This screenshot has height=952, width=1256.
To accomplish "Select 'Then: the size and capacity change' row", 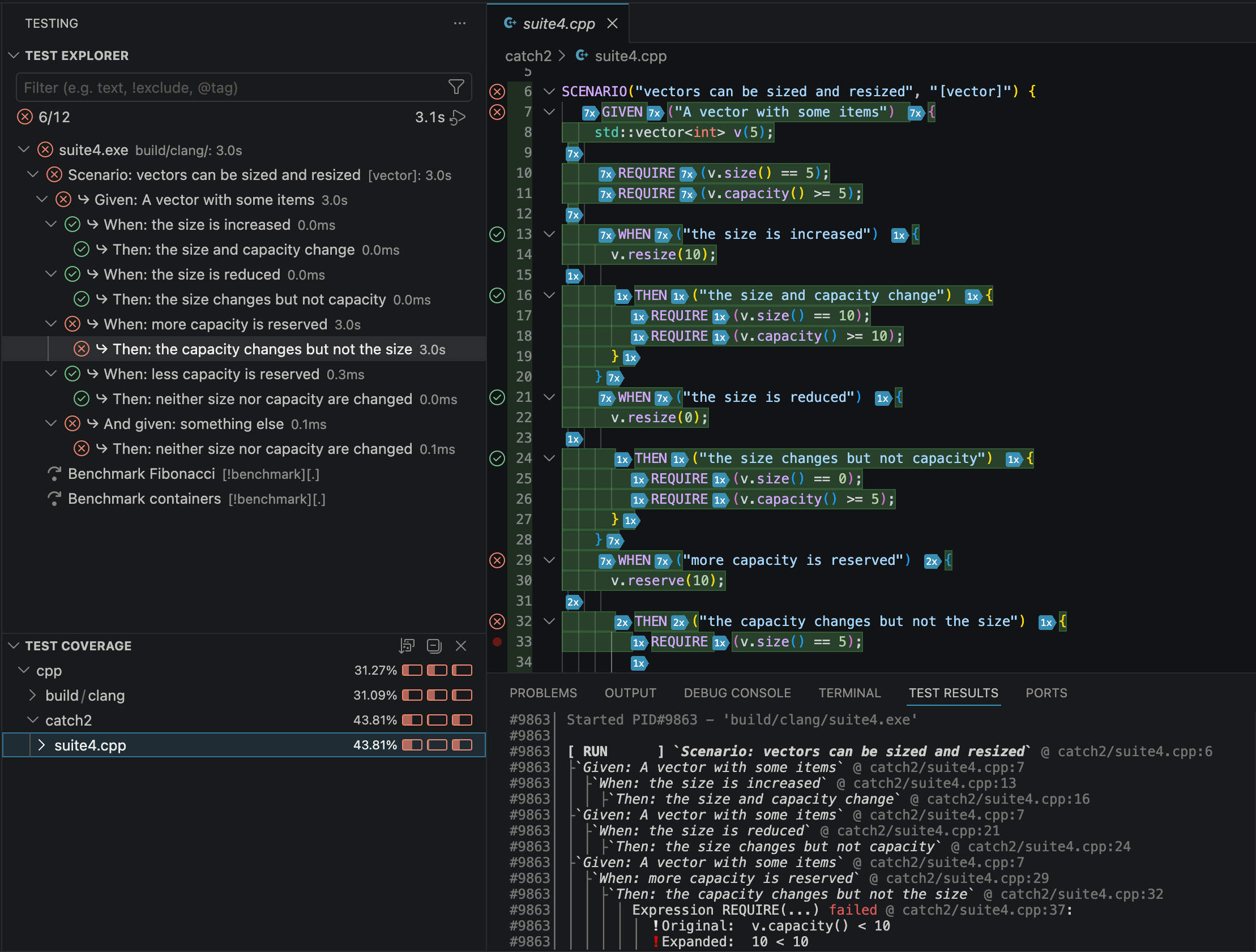I will (x=244, y=249).
